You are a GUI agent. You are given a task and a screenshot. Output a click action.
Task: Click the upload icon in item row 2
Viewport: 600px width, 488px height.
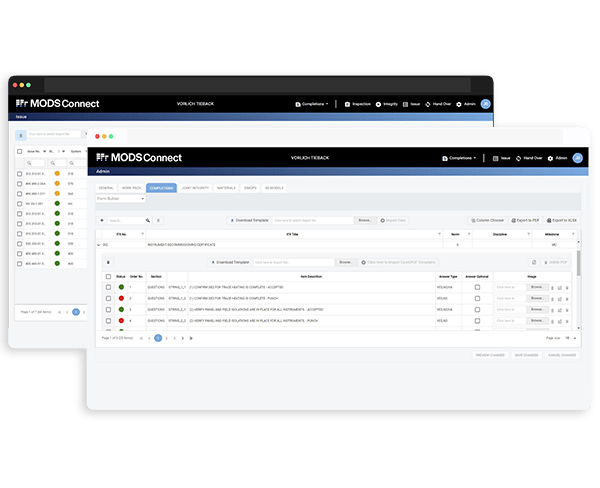click(553, 299)
